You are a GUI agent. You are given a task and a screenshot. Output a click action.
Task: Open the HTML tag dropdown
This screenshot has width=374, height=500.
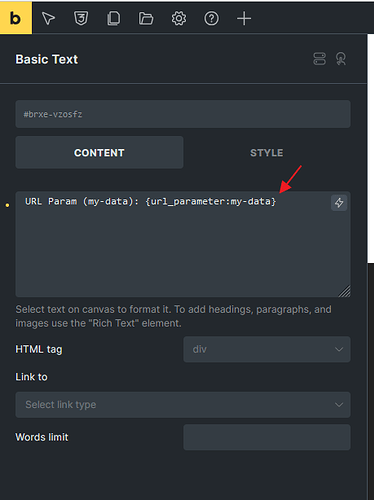click(x=267, y=349)
